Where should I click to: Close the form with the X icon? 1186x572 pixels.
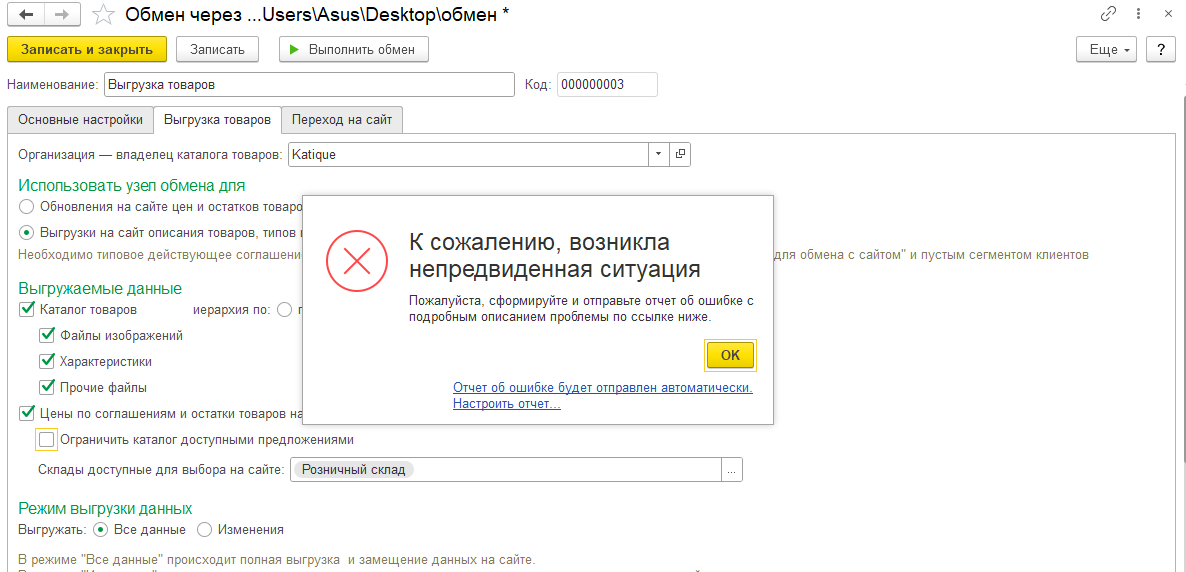(1167, 14)
